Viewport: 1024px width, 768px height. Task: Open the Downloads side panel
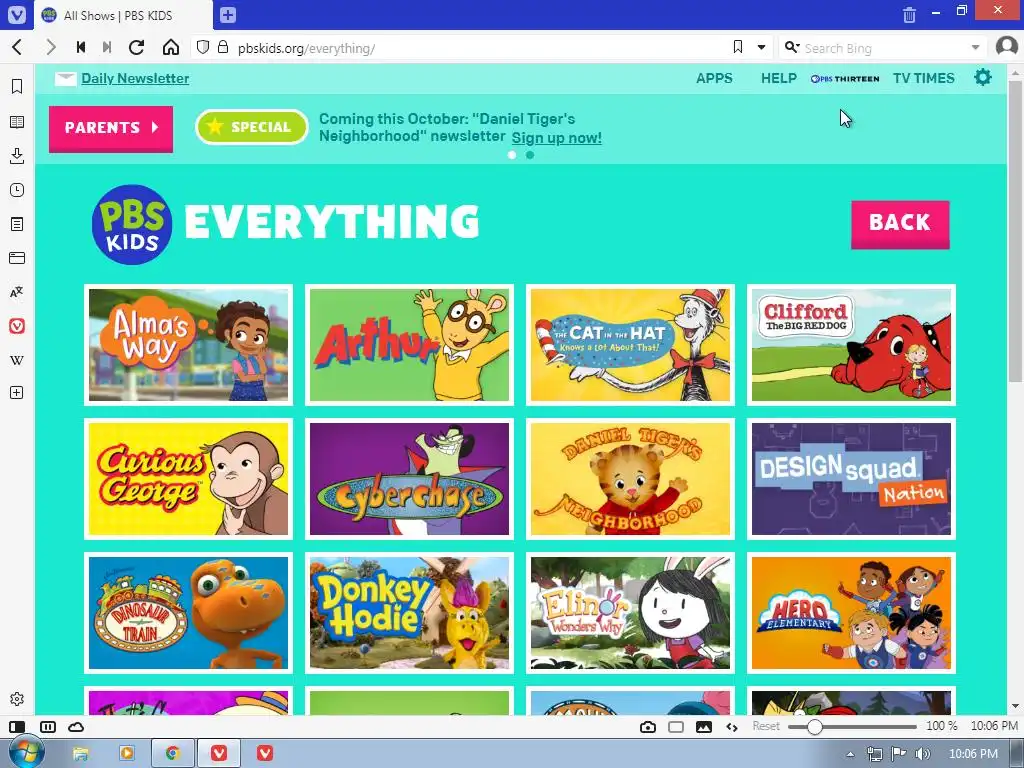tap(17, 155)
